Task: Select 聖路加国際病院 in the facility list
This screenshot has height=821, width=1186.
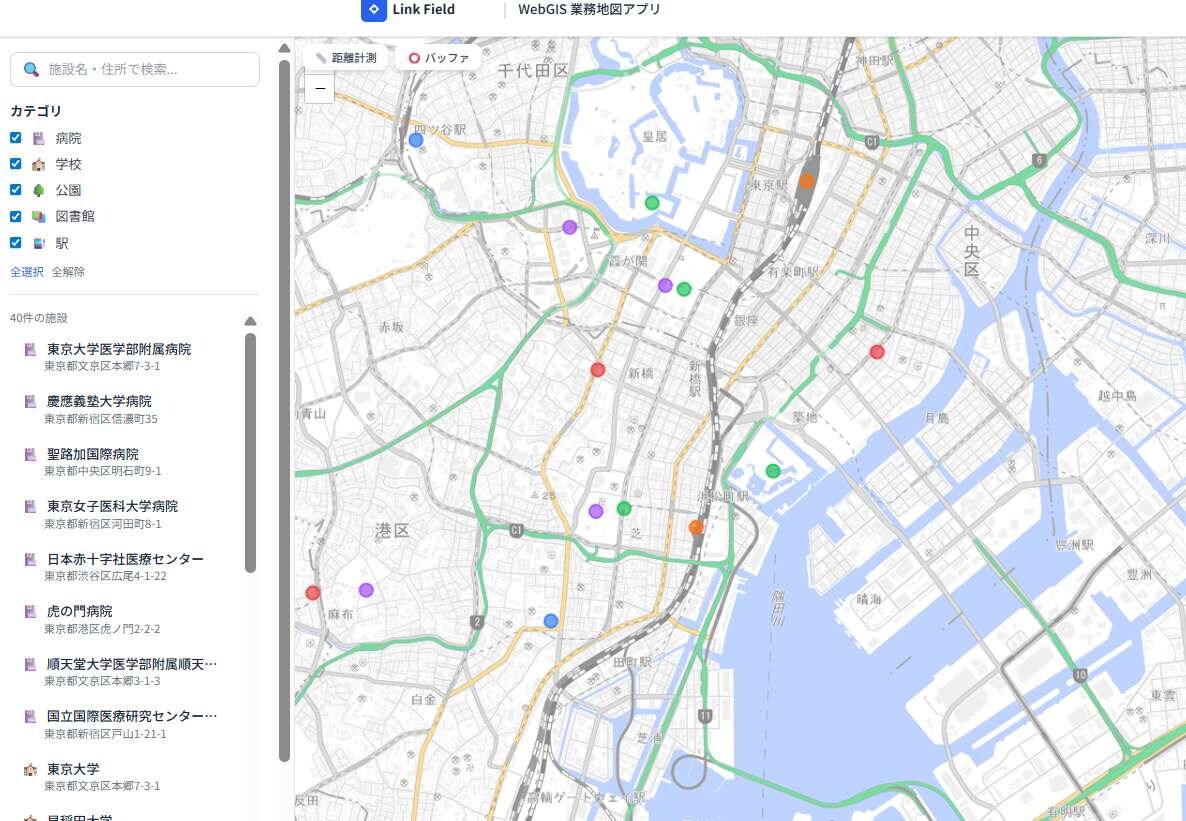Action: click(129, 462)
